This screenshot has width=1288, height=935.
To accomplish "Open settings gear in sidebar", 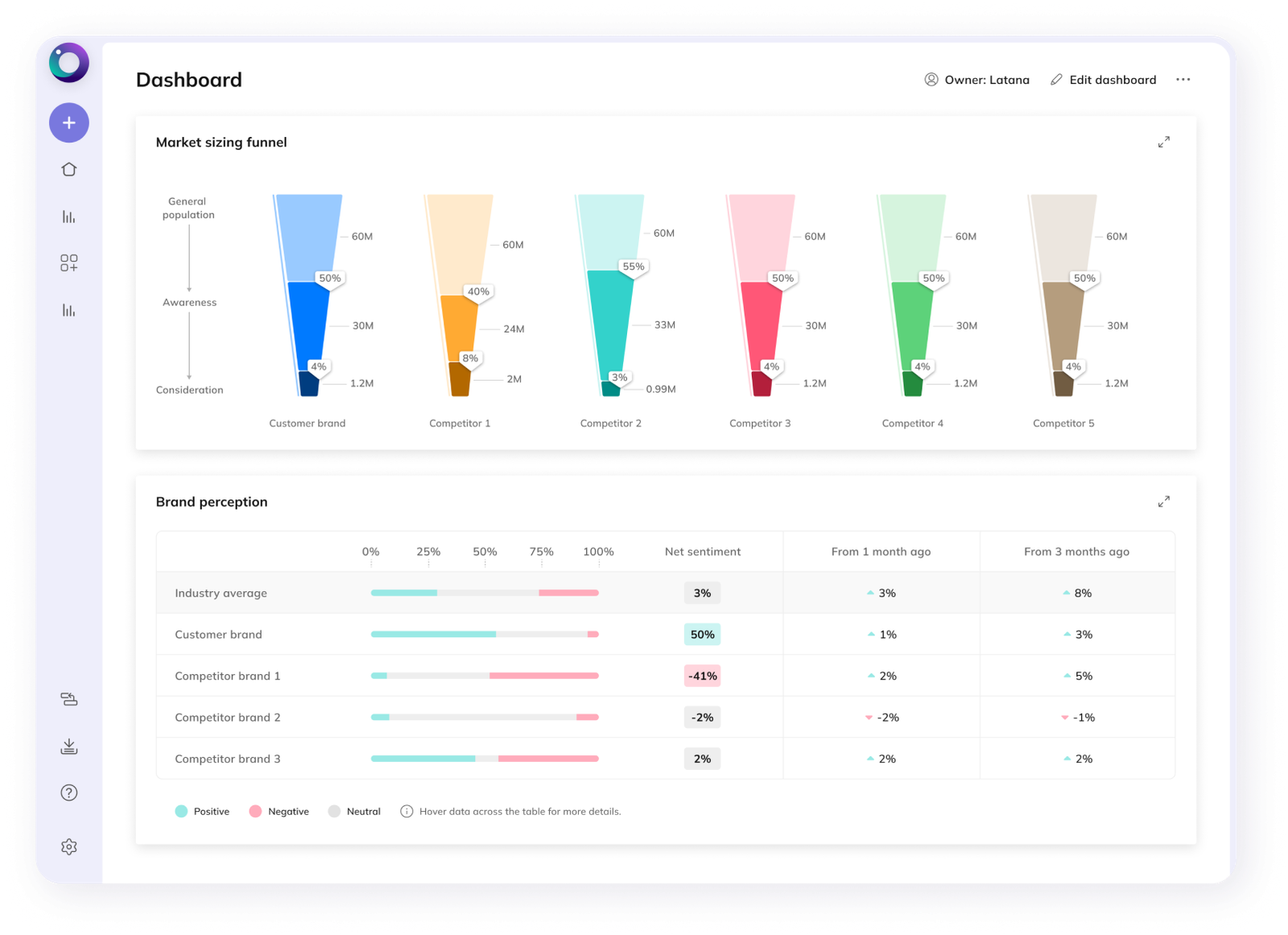I will point(69,846).
